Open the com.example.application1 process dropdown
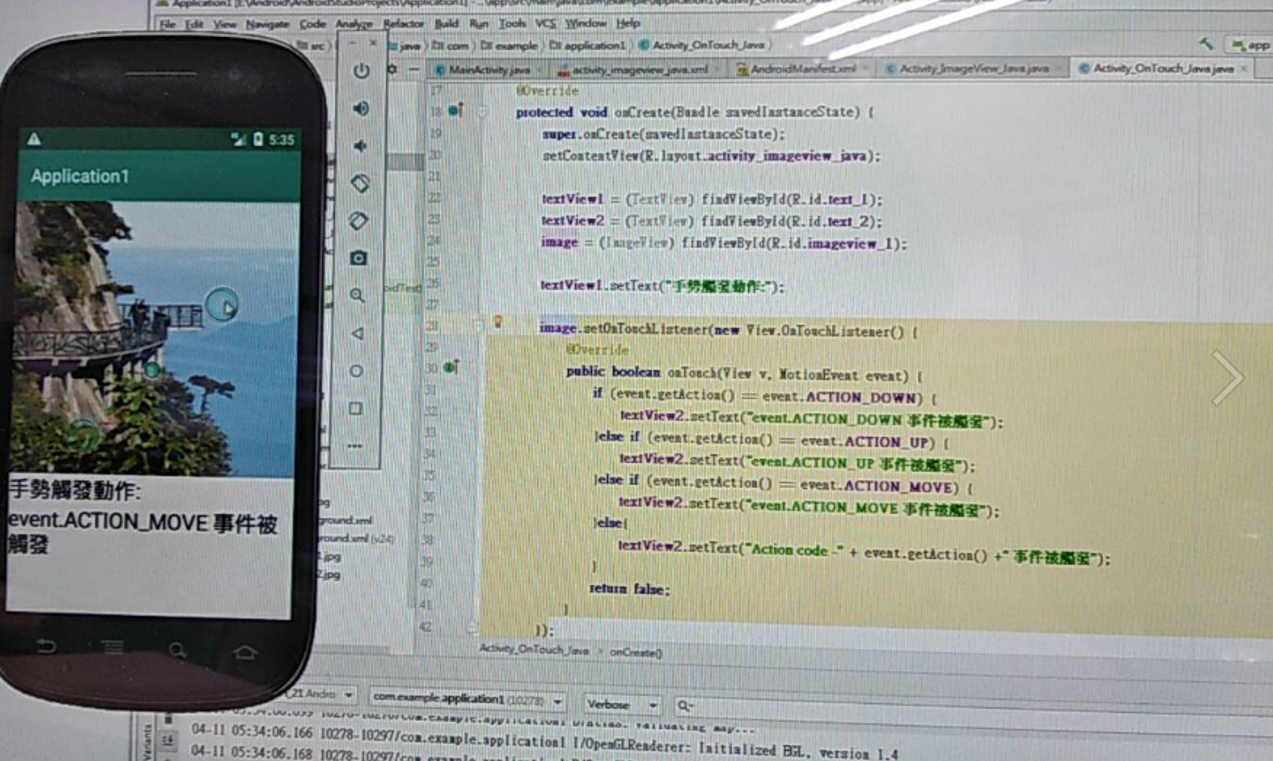1273x761 pixels. [466, 699]
